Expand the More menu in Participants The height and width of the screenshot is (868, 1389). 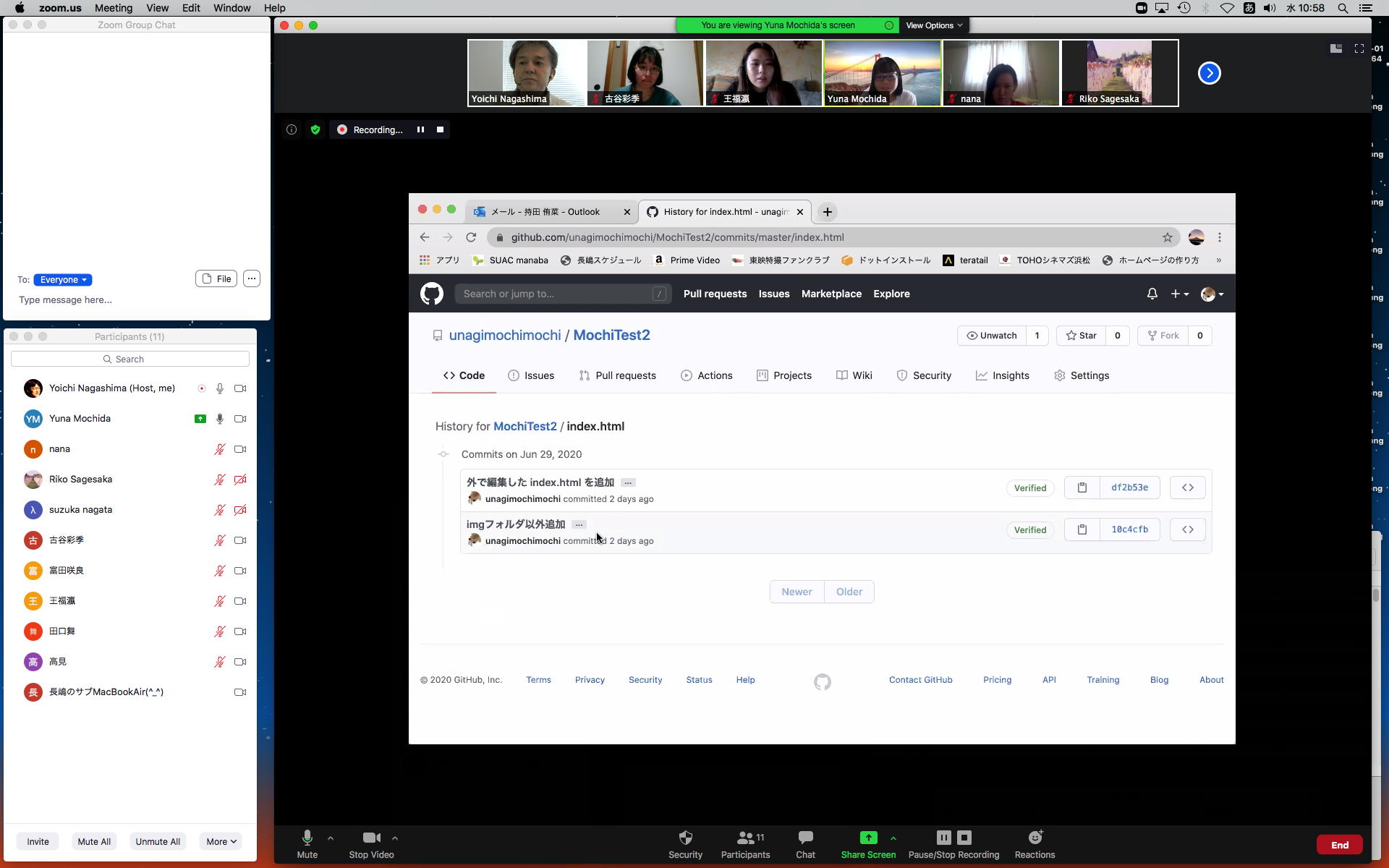click(x=221, y=841)
